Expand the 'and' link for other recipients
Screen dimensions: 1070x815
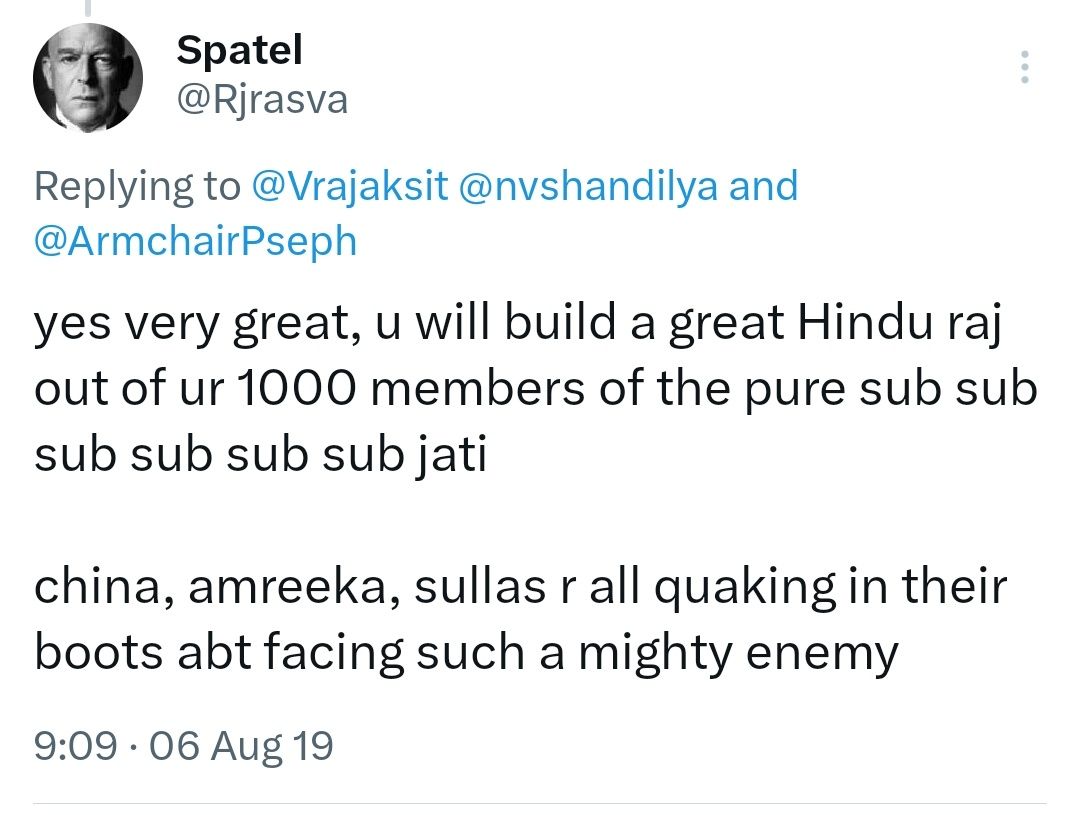763,186
